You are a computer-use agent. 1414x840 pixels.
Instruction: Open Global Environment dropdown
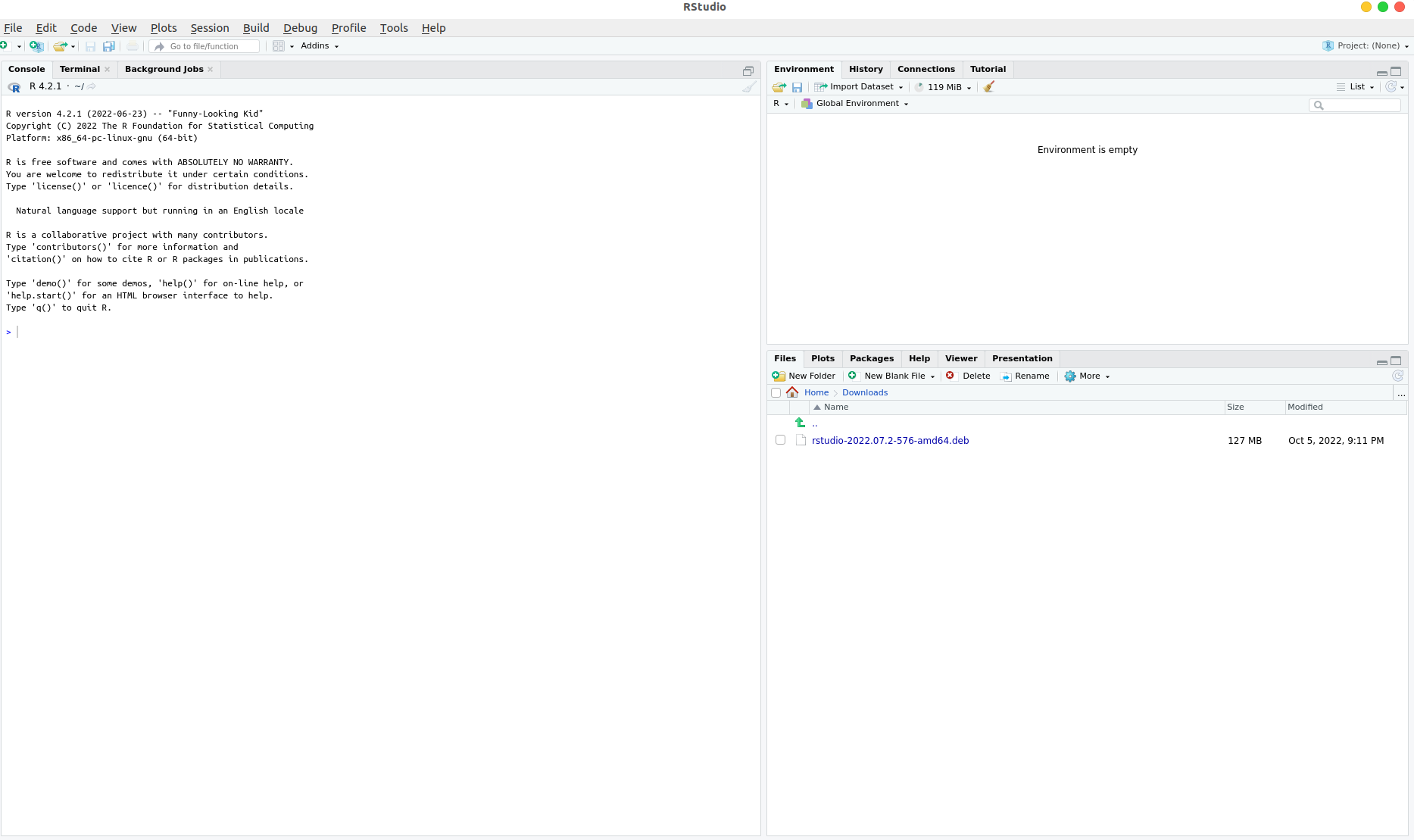(855, 104)
